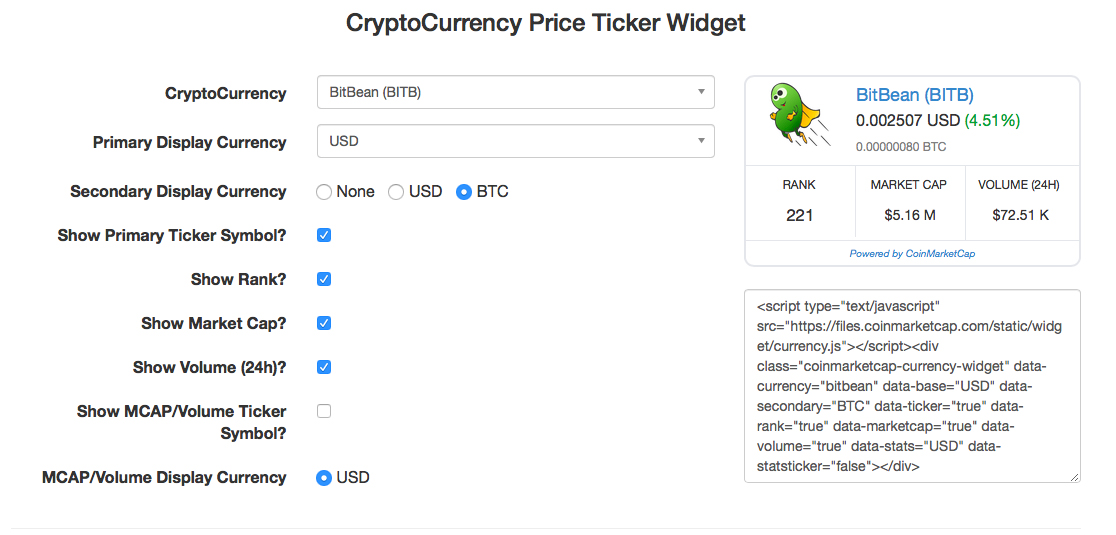This screenshot has width=1116, height=535.
Task: Toggle the Show Volume (24h) checkbox
Action: tap(324, 367)
